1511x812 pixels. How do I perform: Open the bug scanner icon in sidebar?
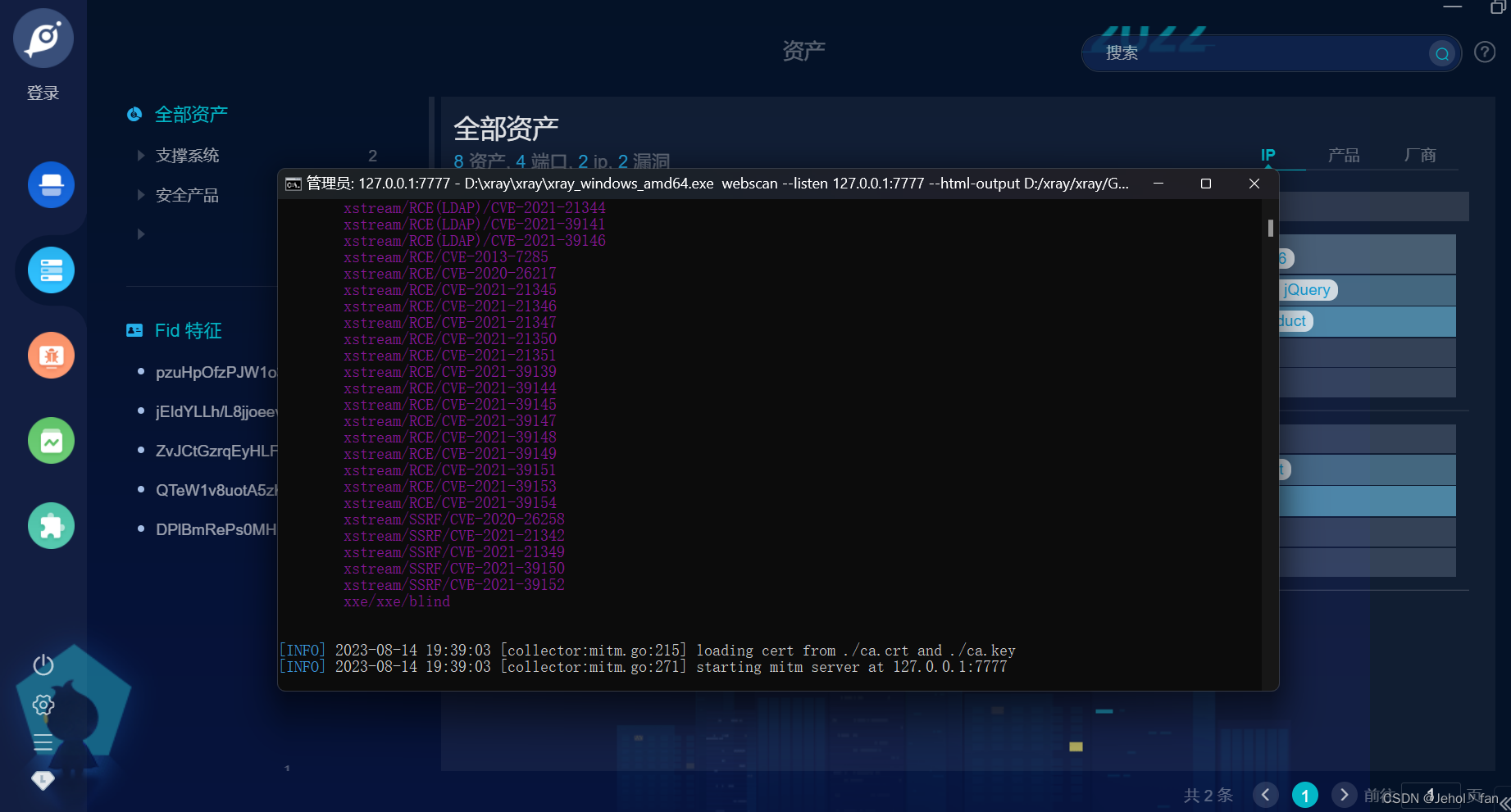(51, 355)
